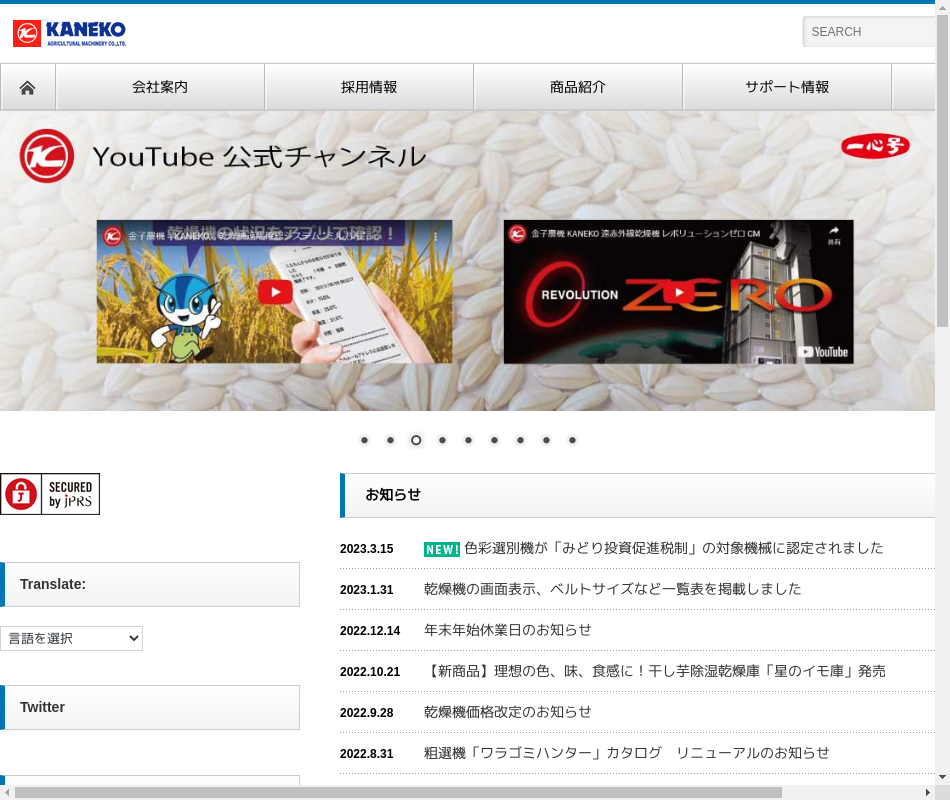Open the 商品紹介 menu
Viewport: 950px width, 800px height.
click(x=578, y=87)
